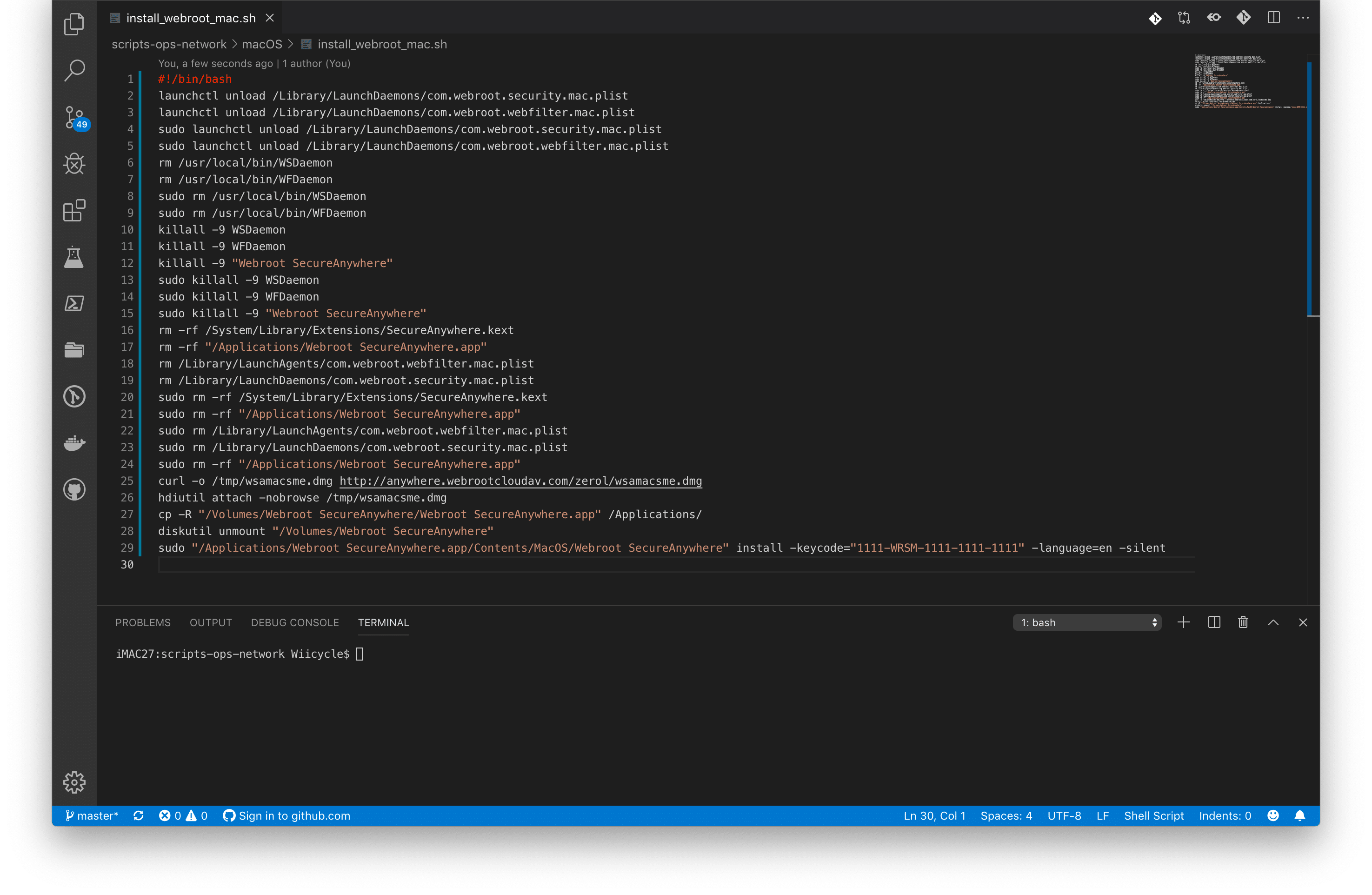The image size is (1372, 895).
Task: Click macOS folder in the breadcrumb
Action: (262, 44)
